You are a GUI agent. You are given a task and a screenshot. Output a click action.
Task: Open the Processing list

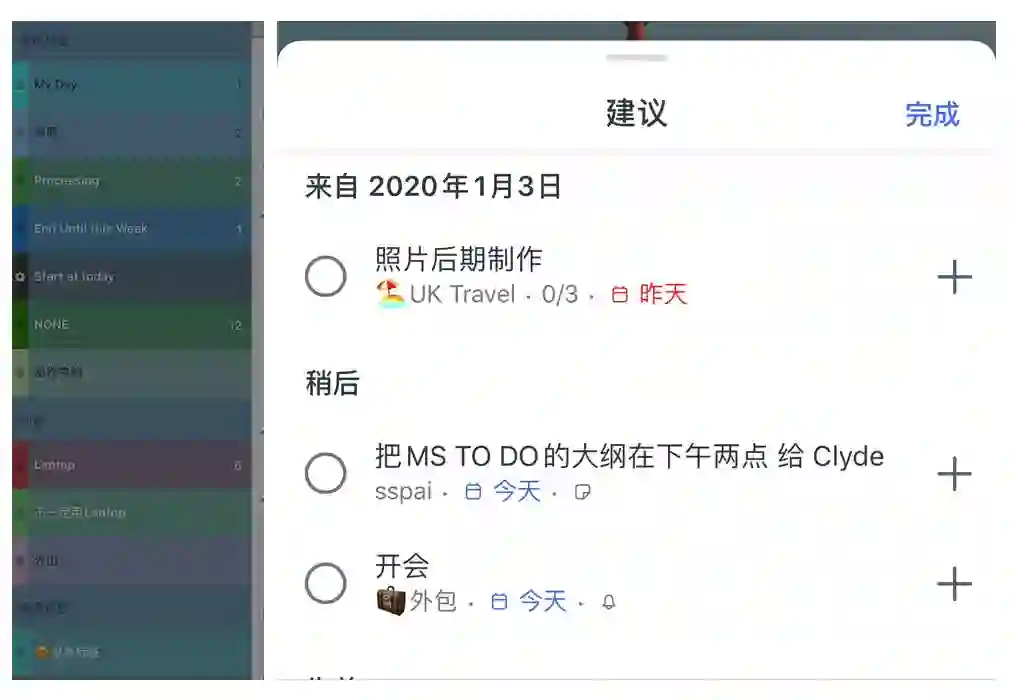(x=132, y=181)
